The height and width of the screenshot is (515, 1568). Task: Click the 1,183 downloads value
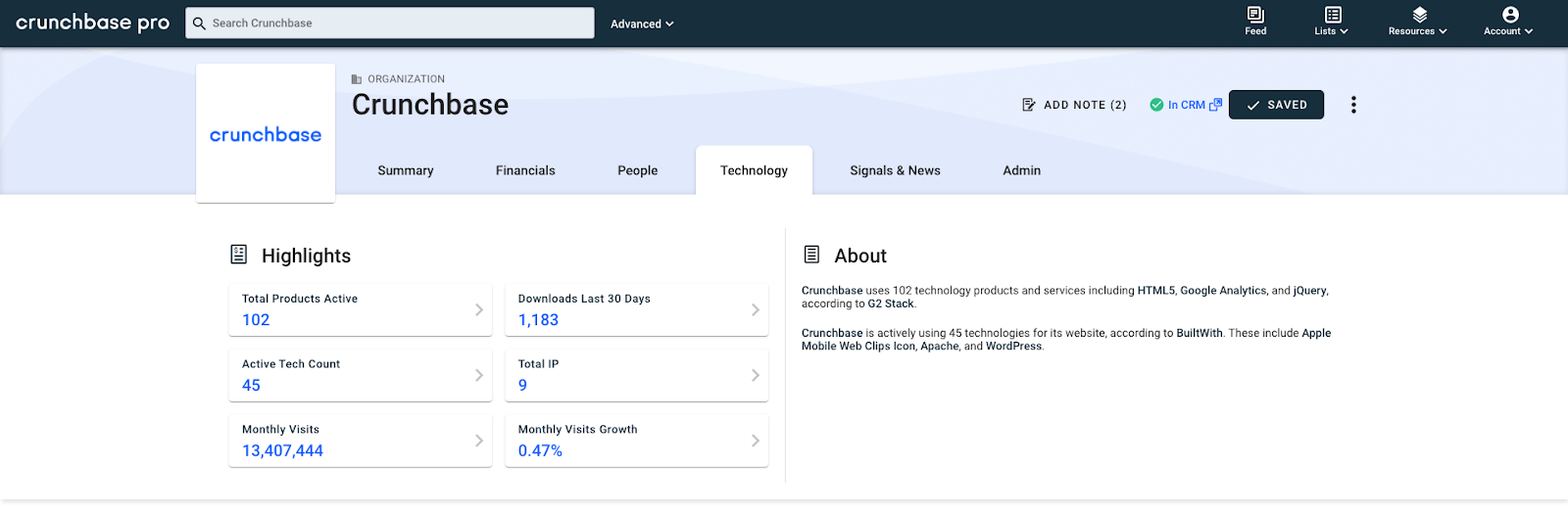coord(538,320)
